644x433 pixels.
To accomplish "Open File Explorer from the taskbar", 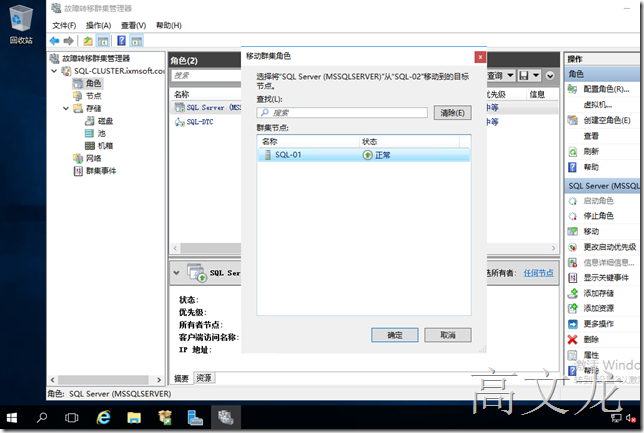I will tap(134, 418).
